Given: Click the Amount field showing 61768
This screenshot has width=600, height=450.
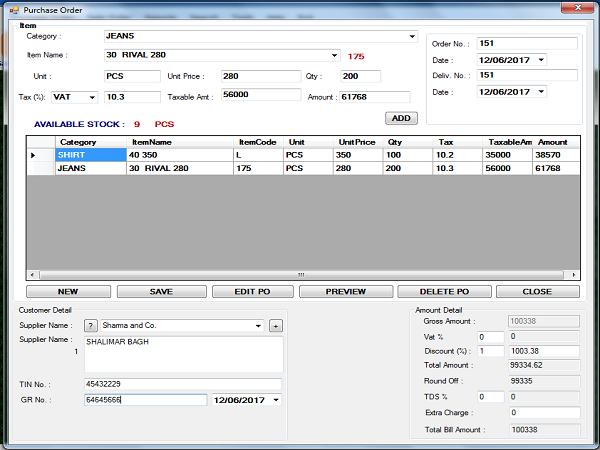Looking at the screenshot, I should tap(375, 97).
